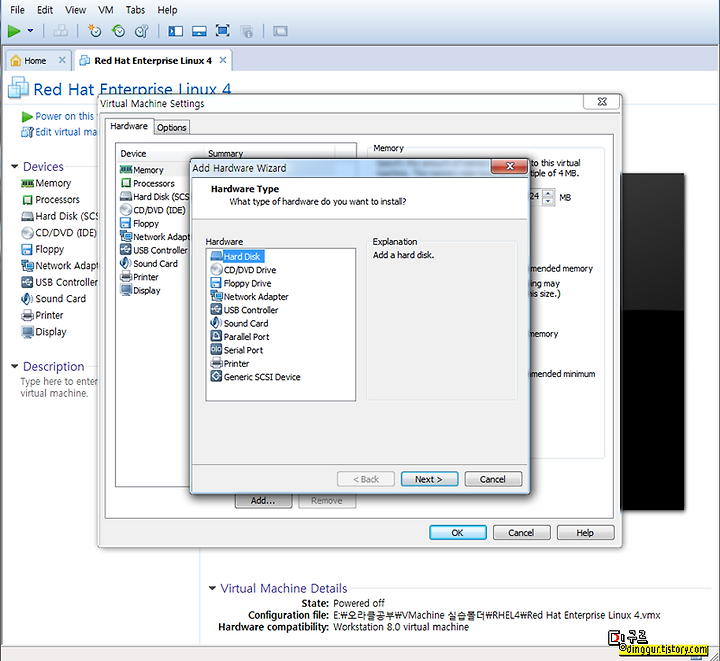Click the revert to snapshot toolbar icon
The width and height of the screenshot is (720, 661).
tap(118, 31)
